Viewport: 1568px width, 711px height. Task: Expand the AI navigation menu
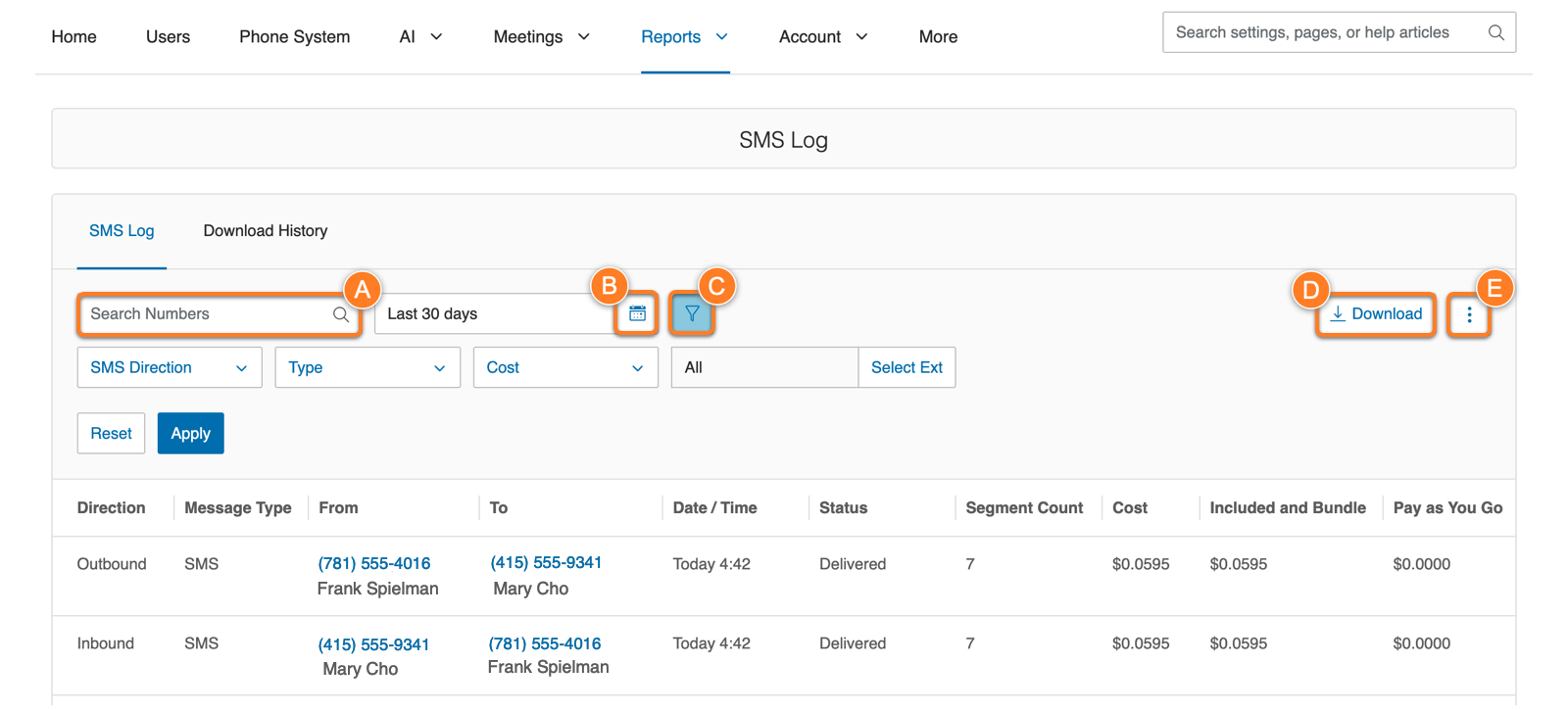pos(420,37)
